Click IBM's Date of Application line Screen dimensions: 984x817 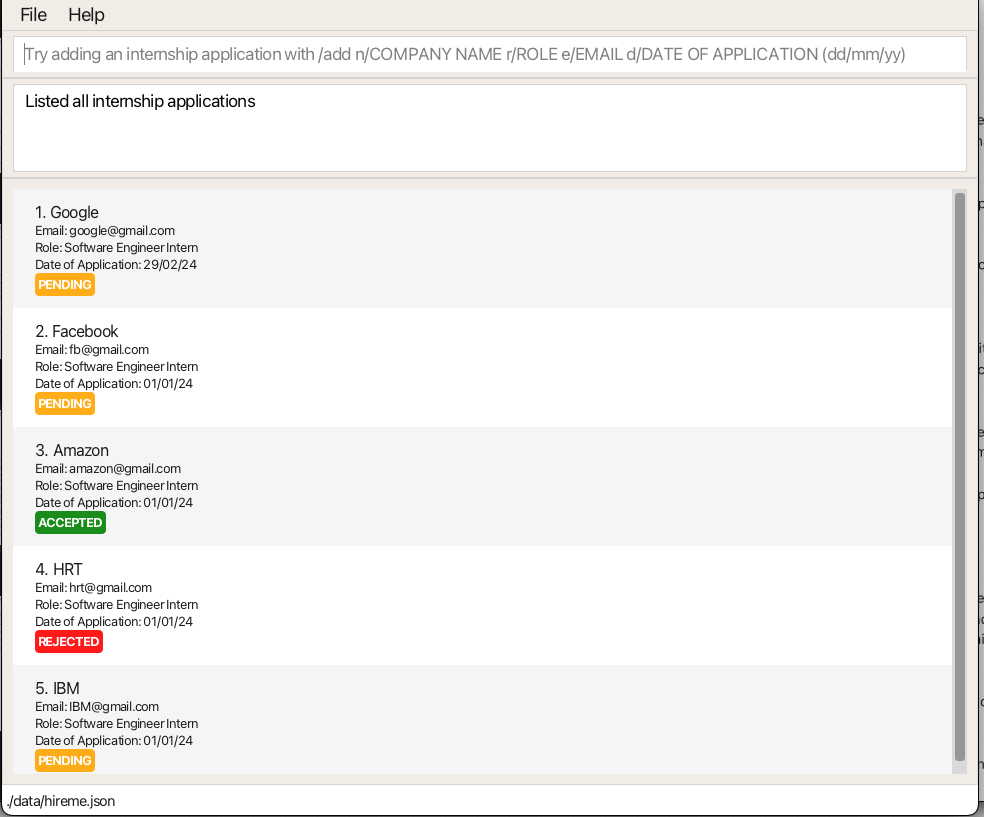(114, 740)
